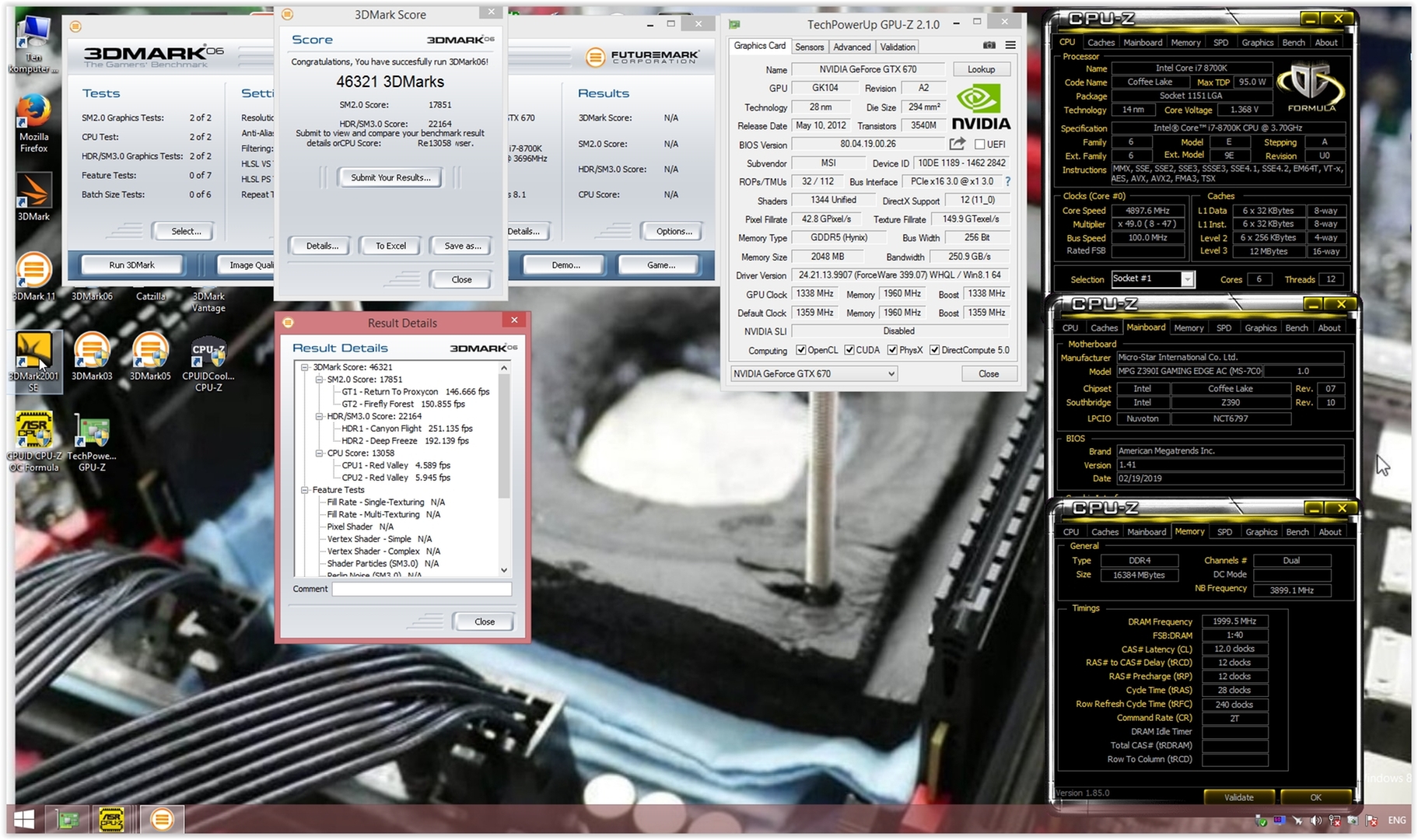Screen dimensions: 1418x840
Task: Open the GPU-Z hamburger menu icon
Action: pos(1010,46)
